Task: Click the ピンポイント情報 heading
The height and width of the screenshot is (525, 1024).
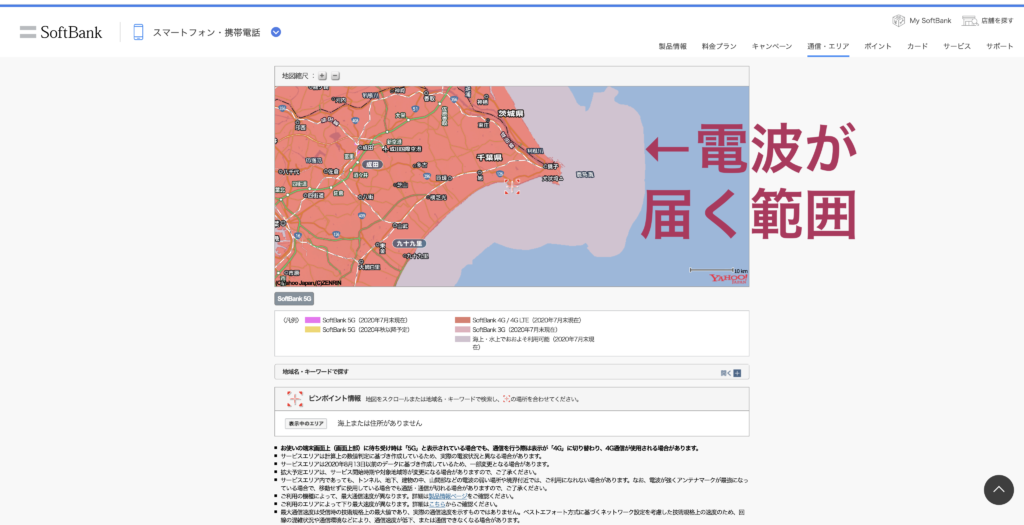Action: (334, 398)
